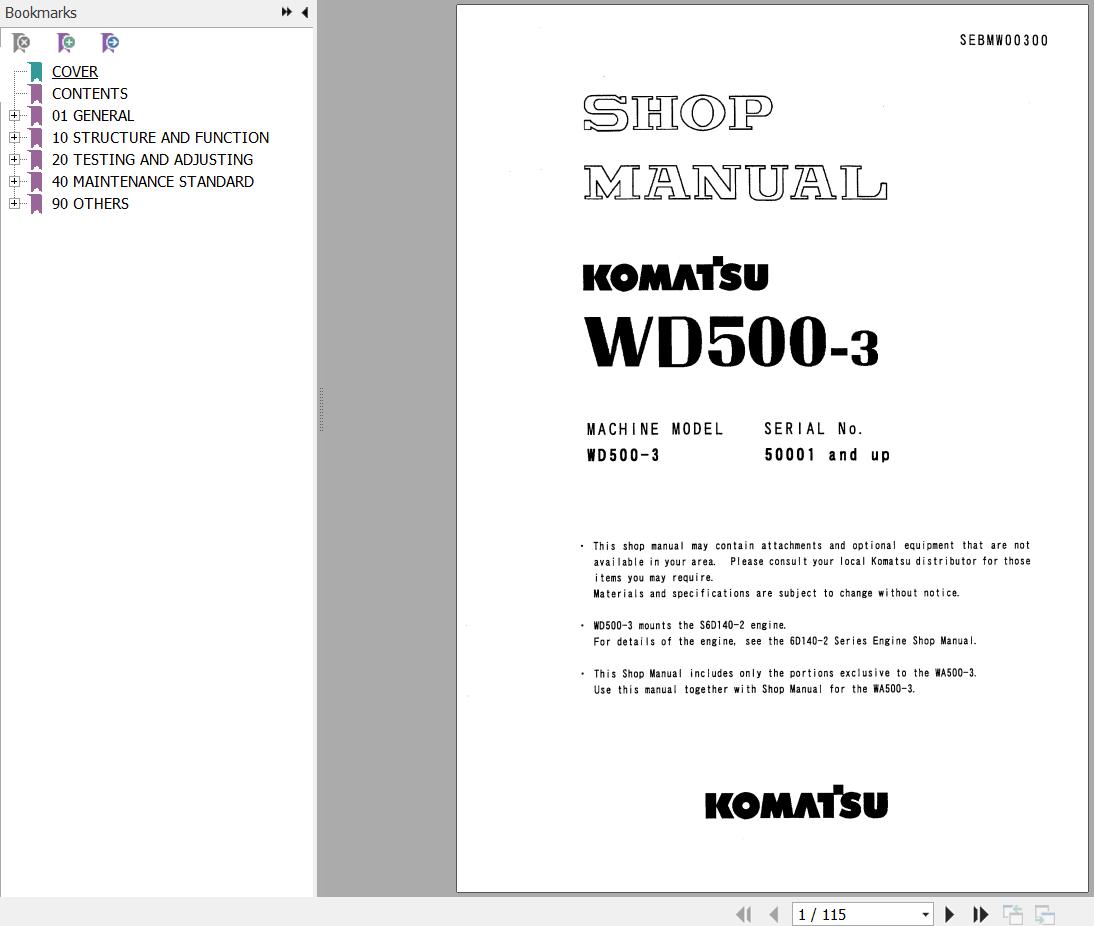The width and height of the screenshot is (1094, 926).
Task: Jump to the last page
Action: tap(980, 914)
